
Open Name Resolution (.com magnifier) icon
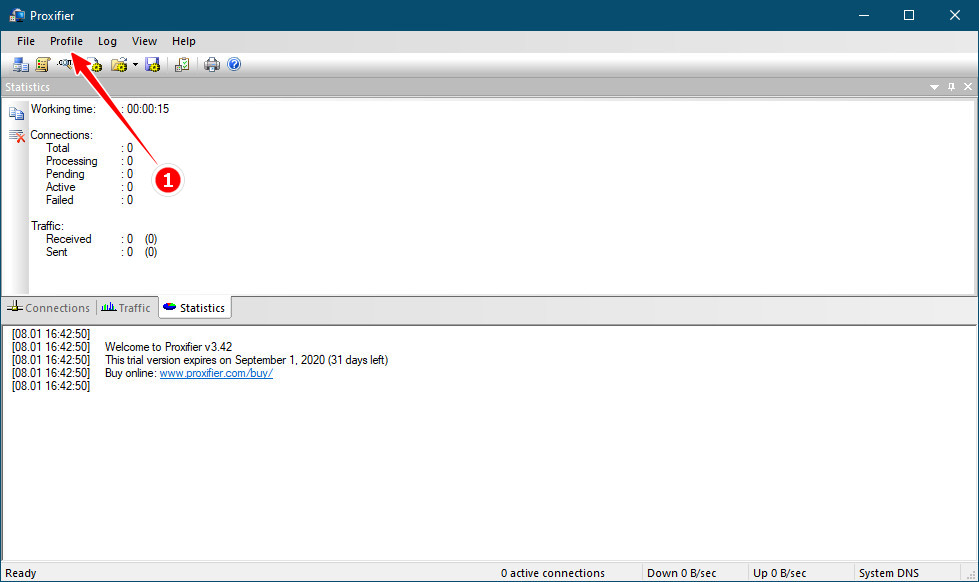click(65, 64)
